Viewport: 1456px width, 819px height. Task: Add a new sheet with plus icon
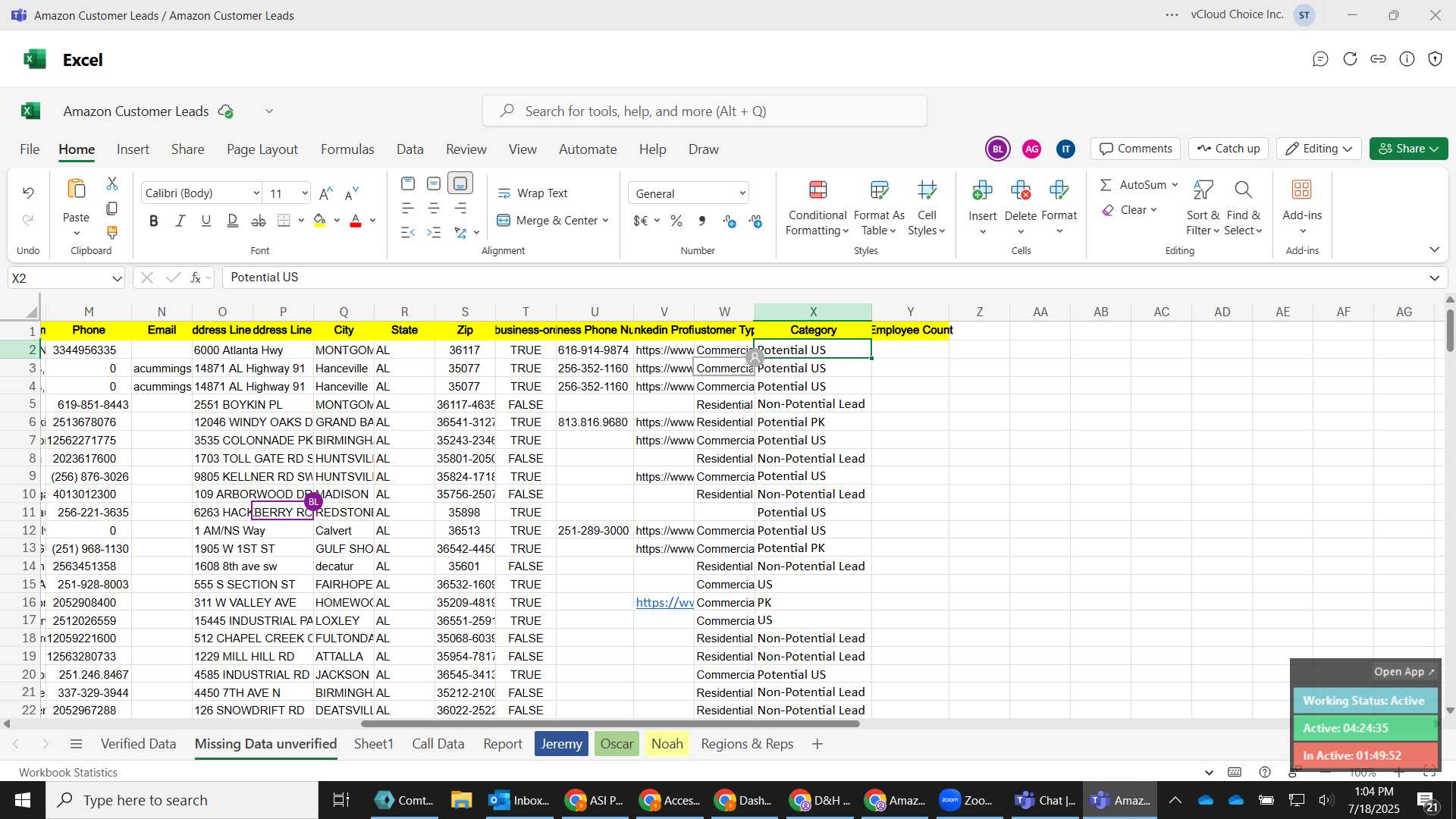[x=817, y=744]
